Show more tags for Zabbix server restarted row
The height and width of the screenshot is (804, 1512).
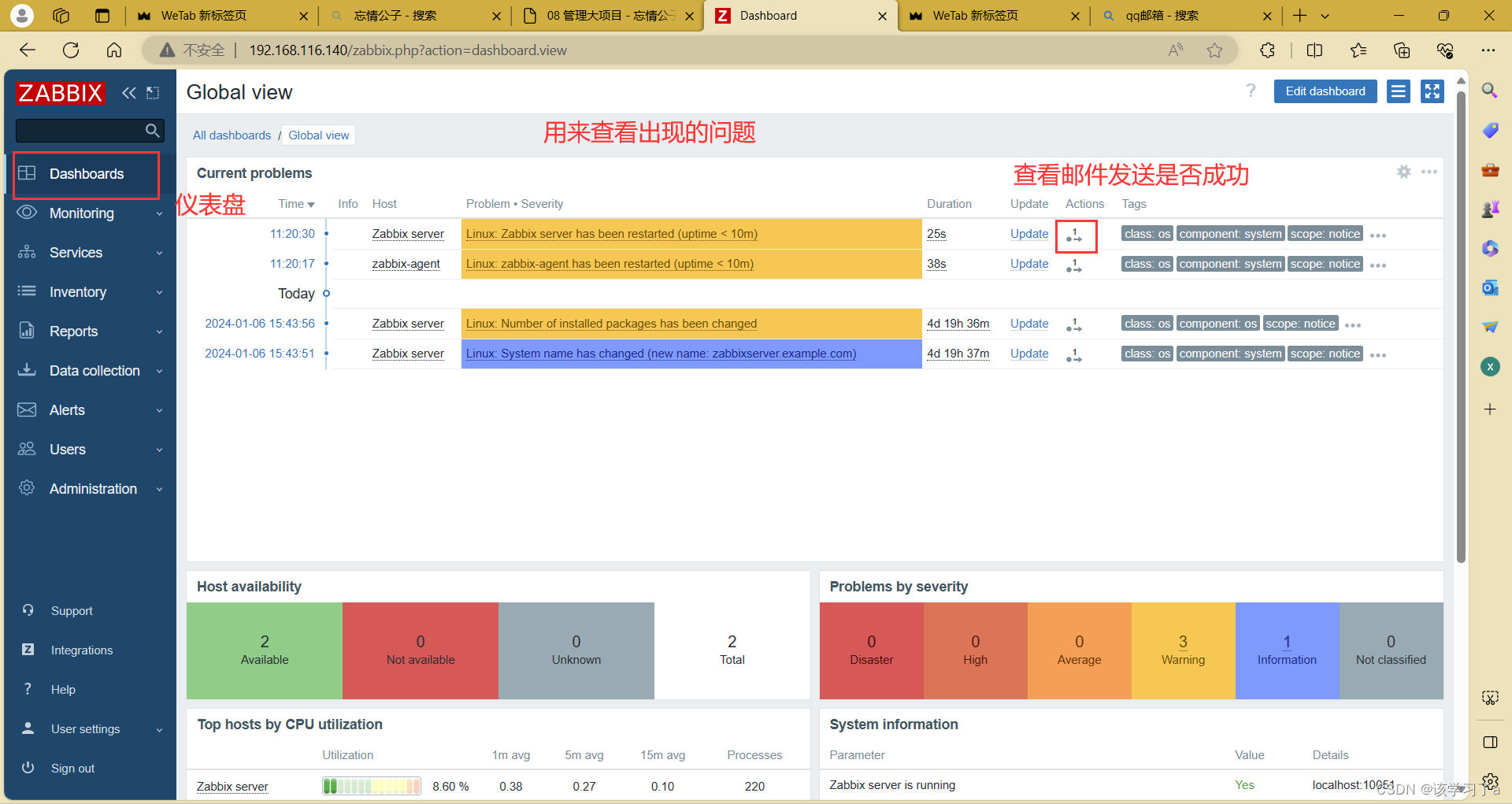pos(1378,235)
